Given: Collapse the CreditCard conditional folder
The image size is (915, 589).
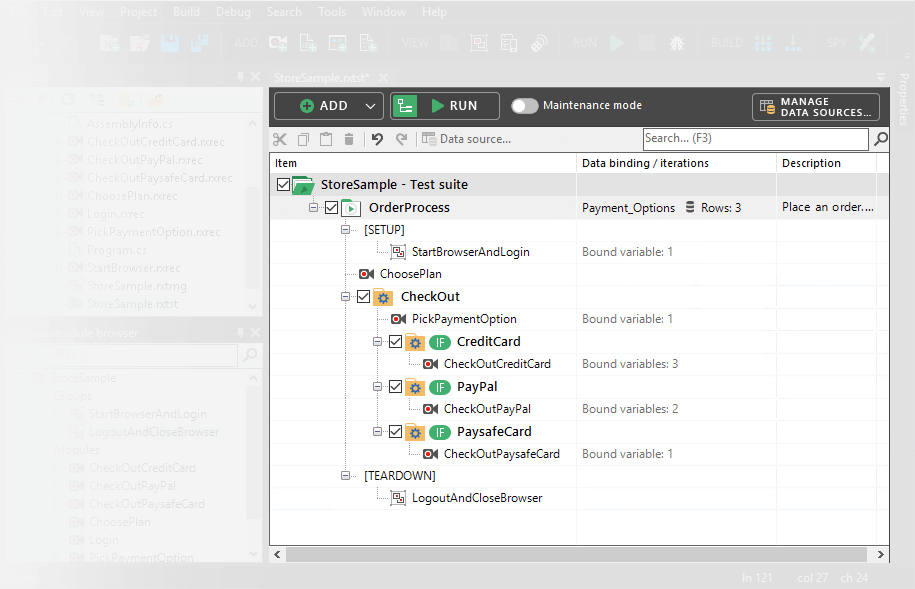Looking at the screenshot, I should [x=377, y=341].
